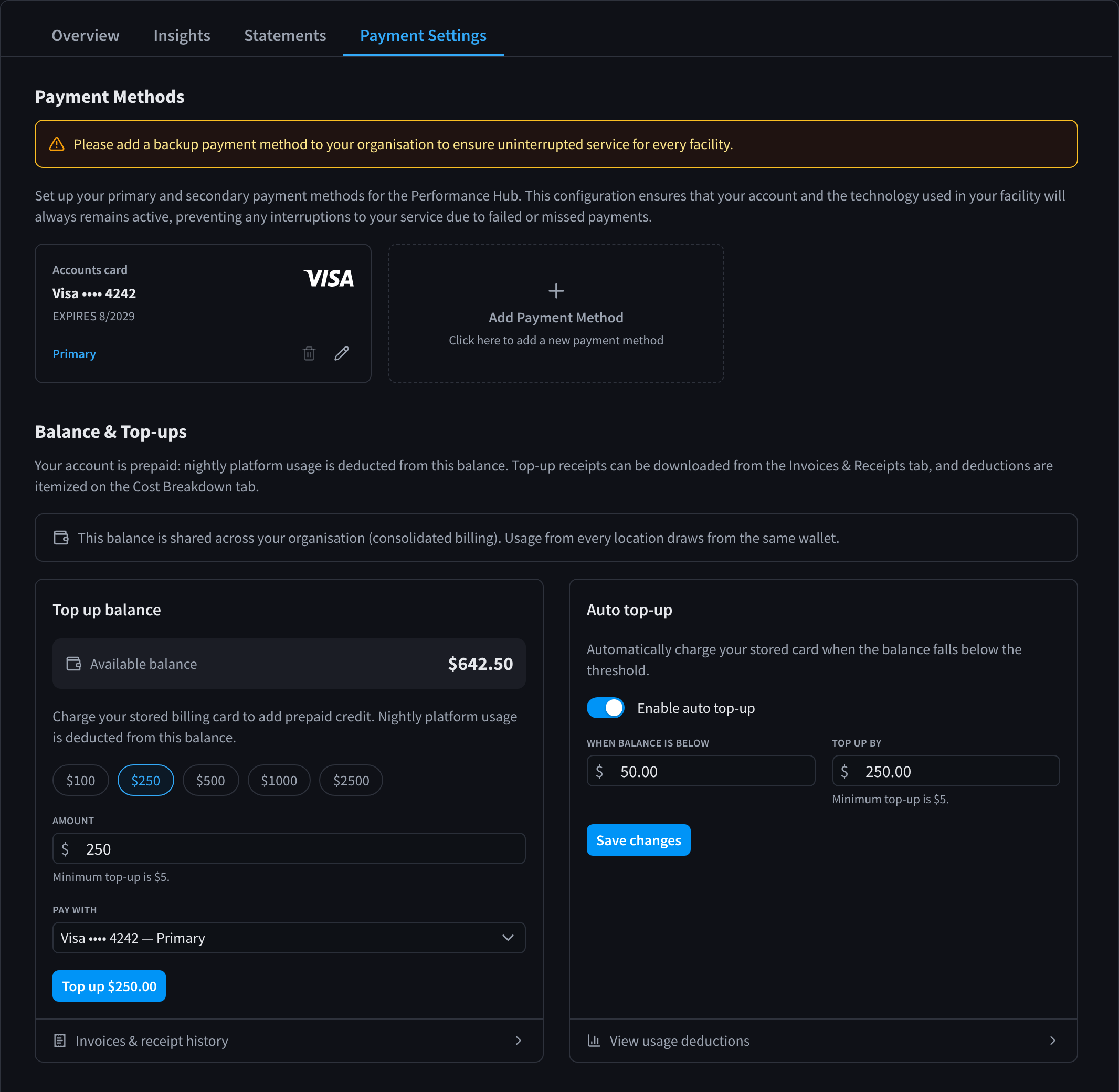Edit the Visa 4242 card with pencil icon

coord(342,353)
